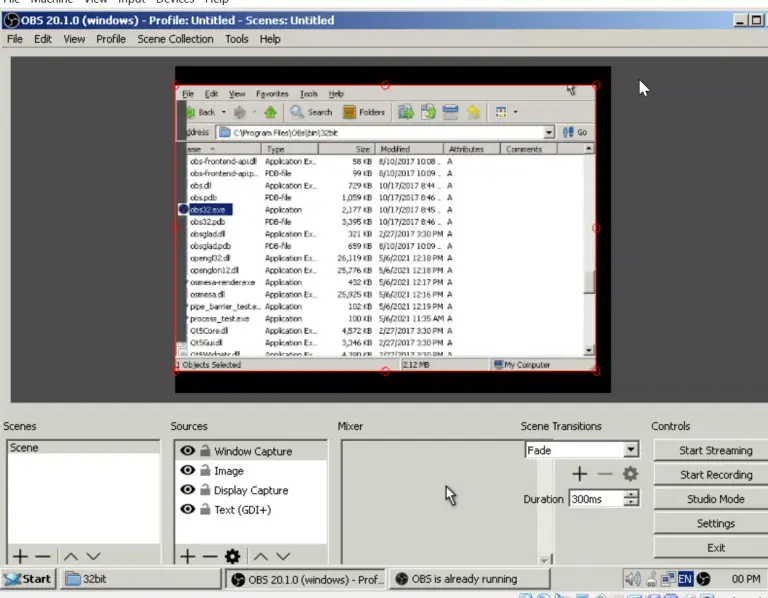Open the View menu in OBS

pyautogui.click(x=74, y=39)
